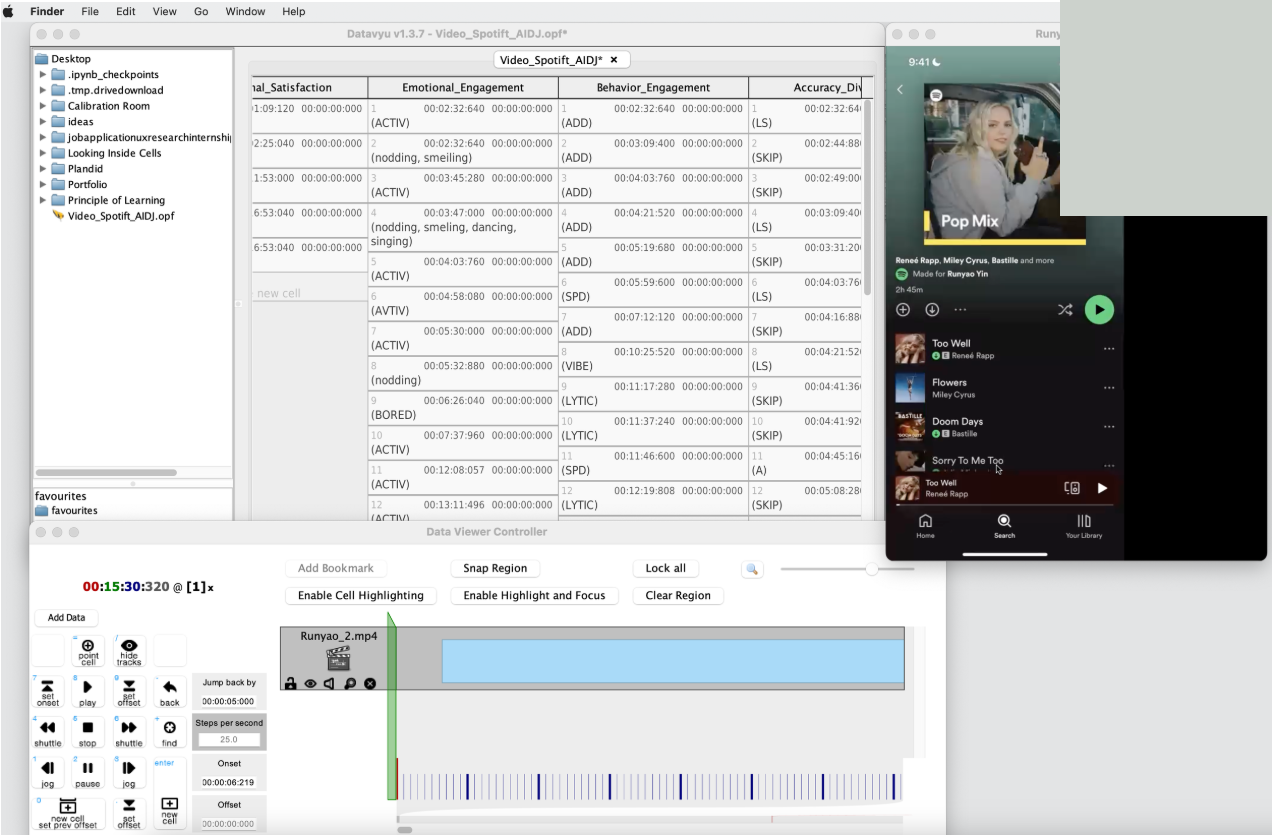Expand the ideas folder
1272x836 pixels.
point(43,122)
